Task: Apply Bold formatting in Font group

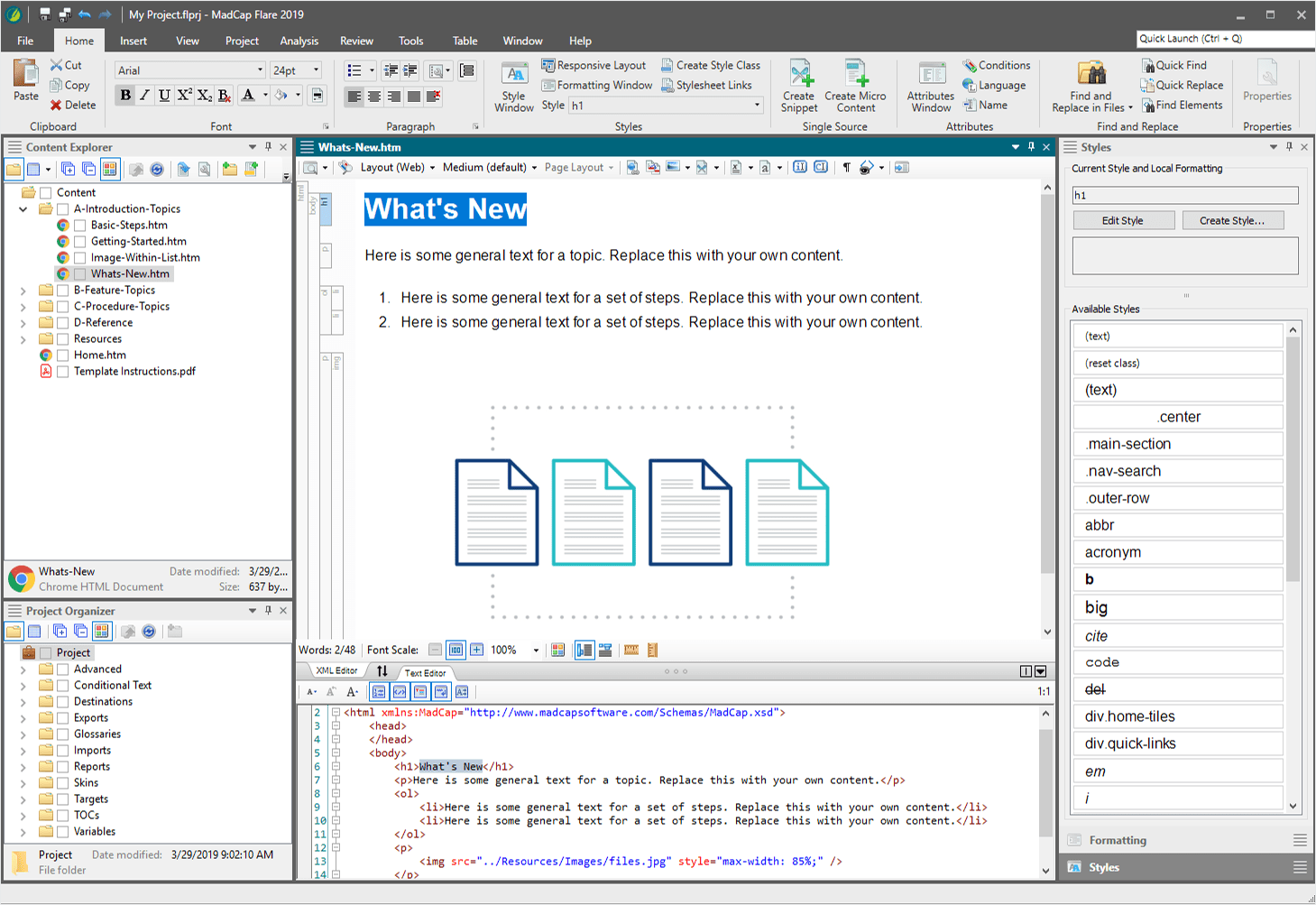Action: [125, 96]
